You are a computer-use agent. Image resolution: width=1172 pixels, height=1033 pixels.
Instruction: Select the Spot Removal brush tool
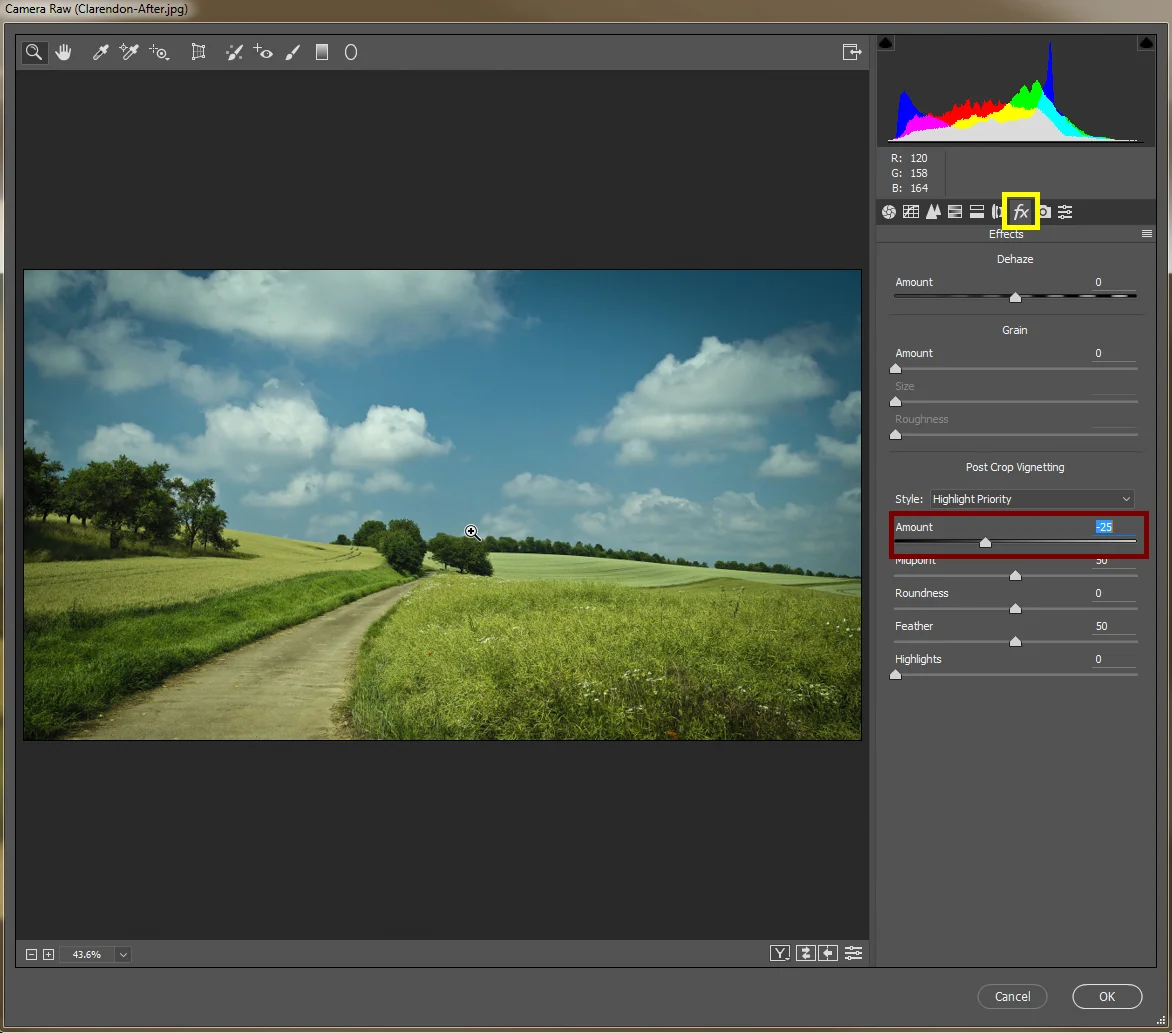coord(233,52)
